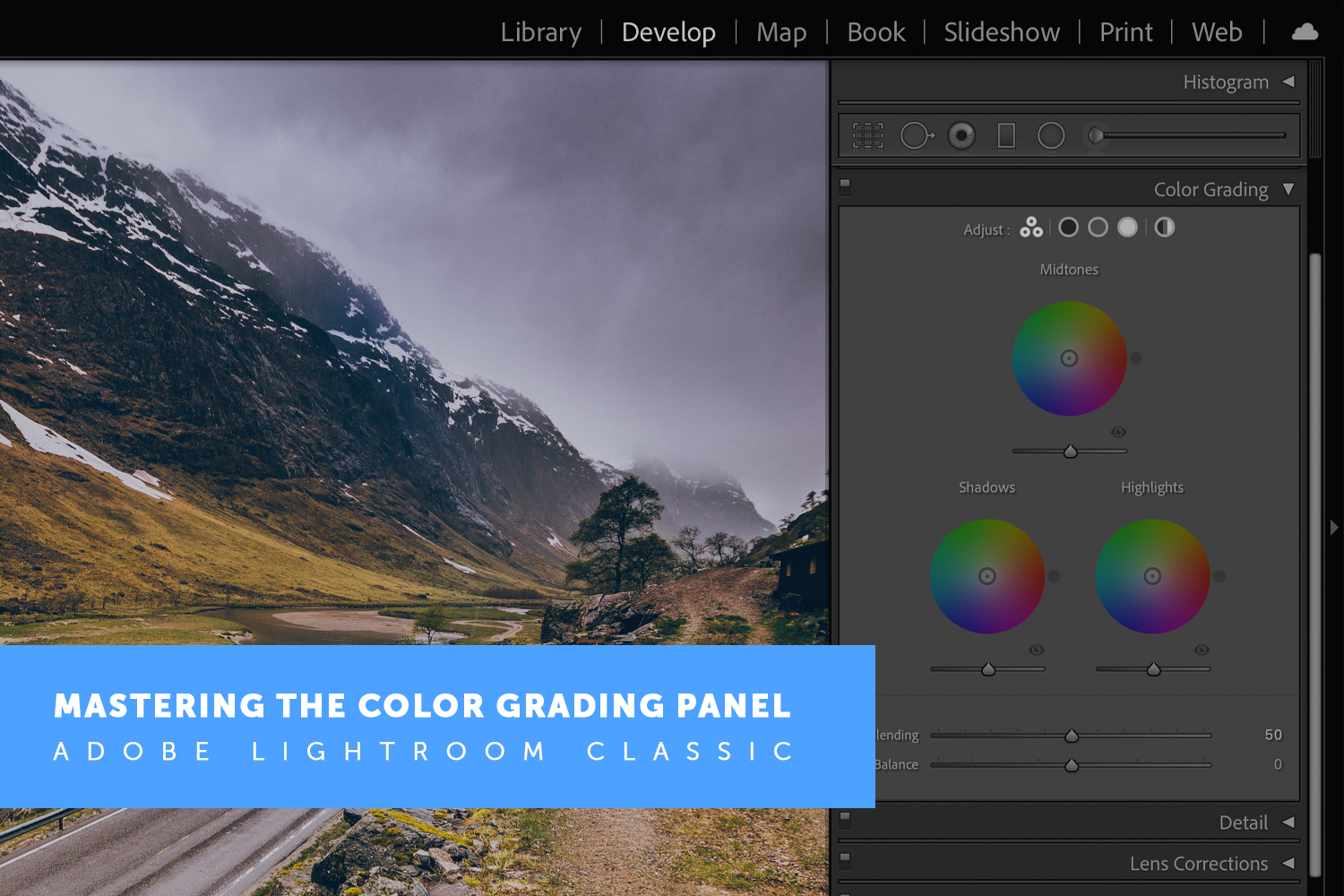Select the Adjustment Brush tool
The image size is (1344, 896).
pyautogui.click(x=1095, y=136)
